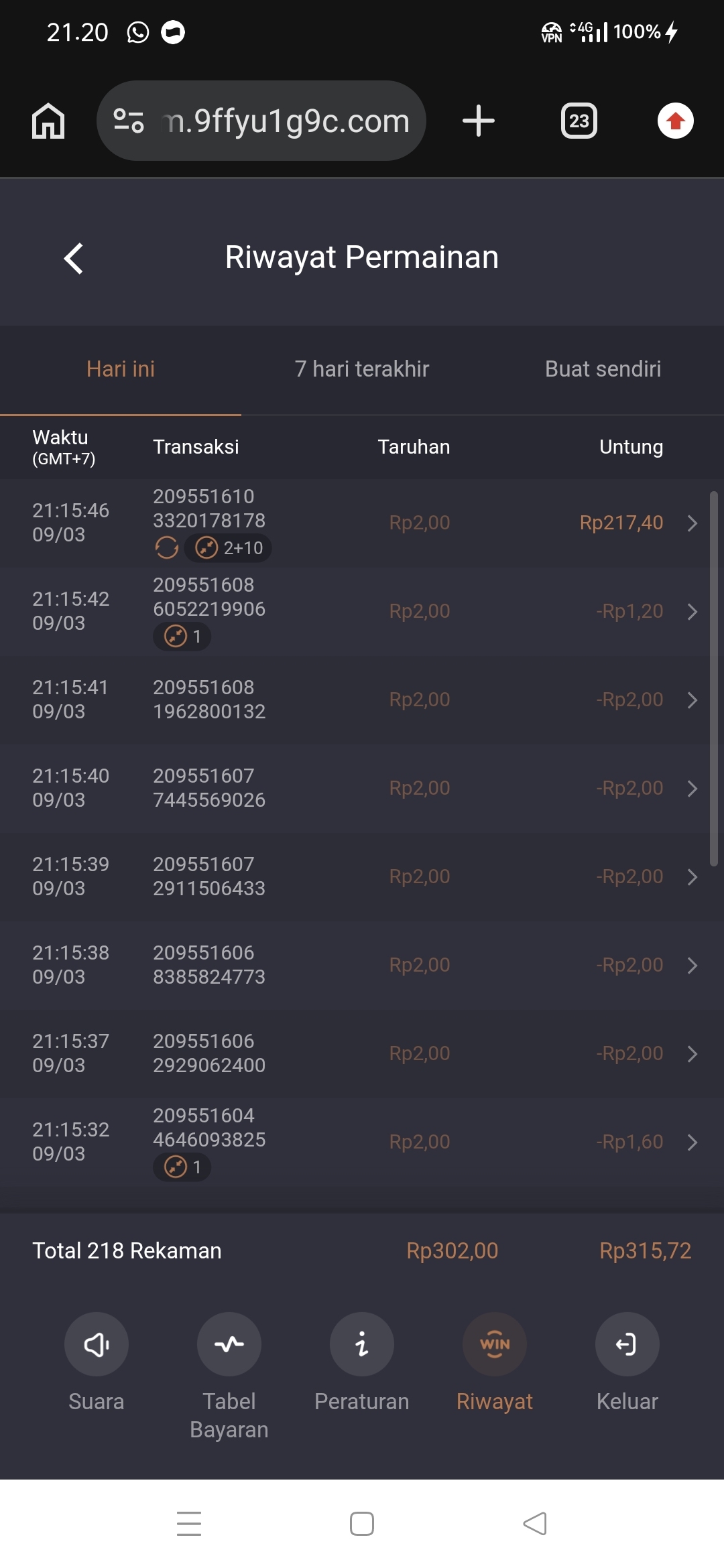Tap the back arrow beside Riwayat Permainan
724x1568 pixels.
tap(74, 258)
